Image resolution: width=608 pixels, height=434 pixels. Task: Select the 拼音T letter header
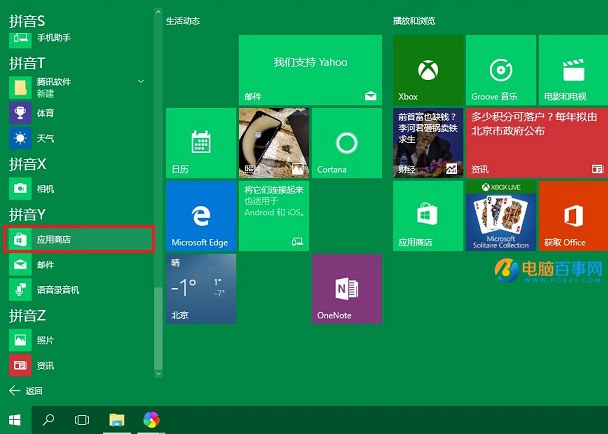(x=27, y=63)
